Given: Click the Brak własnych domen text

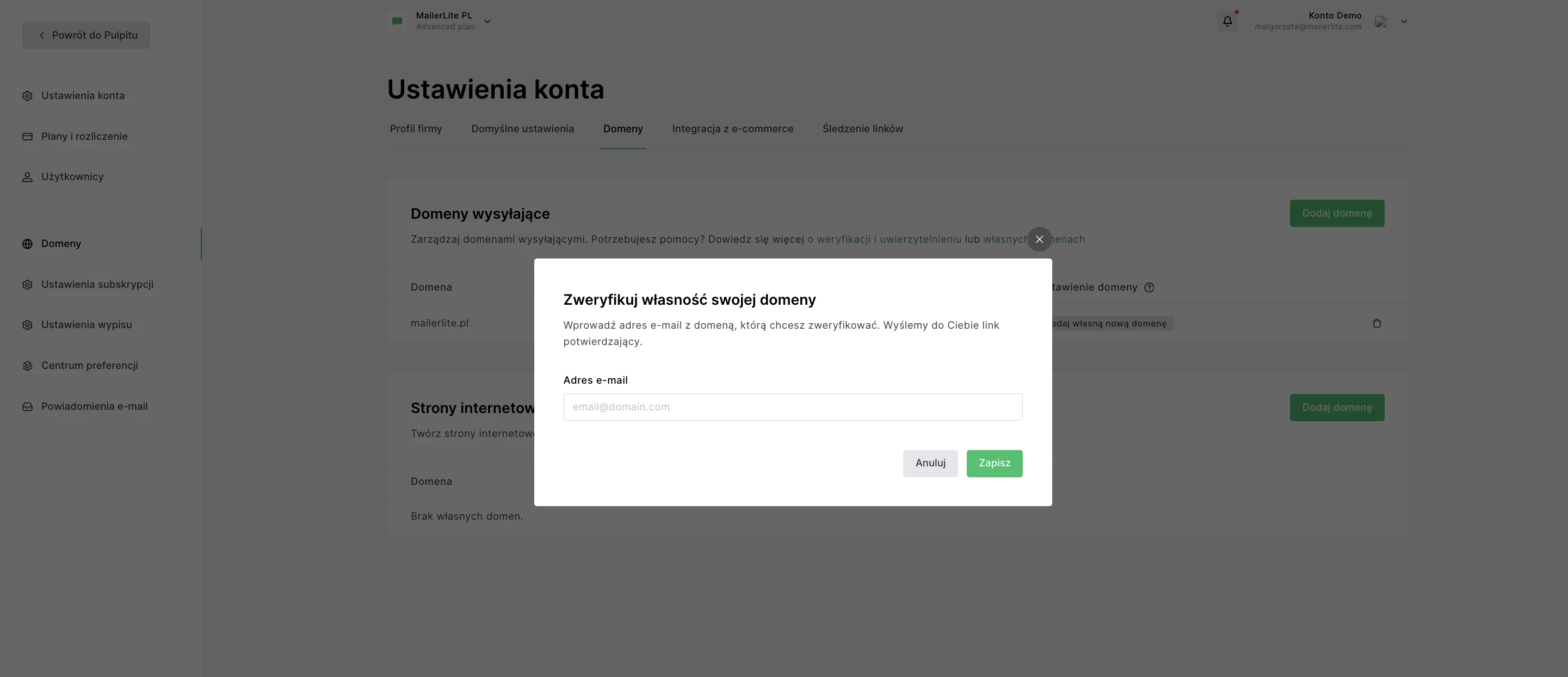Looking at the screenshot, I should click(466, 516).
